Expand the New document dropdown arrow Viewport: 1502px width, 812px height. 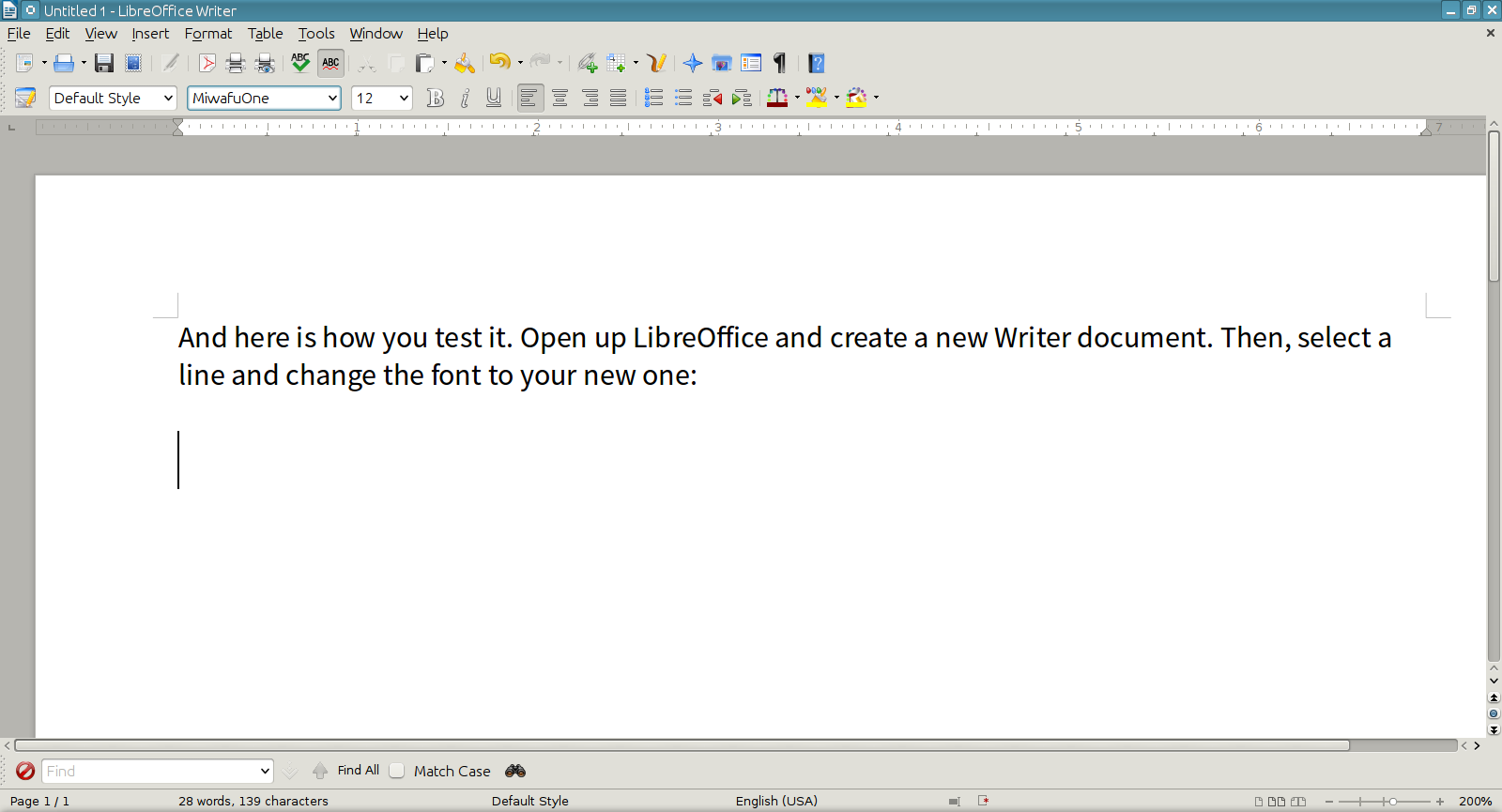click(44, 63)
